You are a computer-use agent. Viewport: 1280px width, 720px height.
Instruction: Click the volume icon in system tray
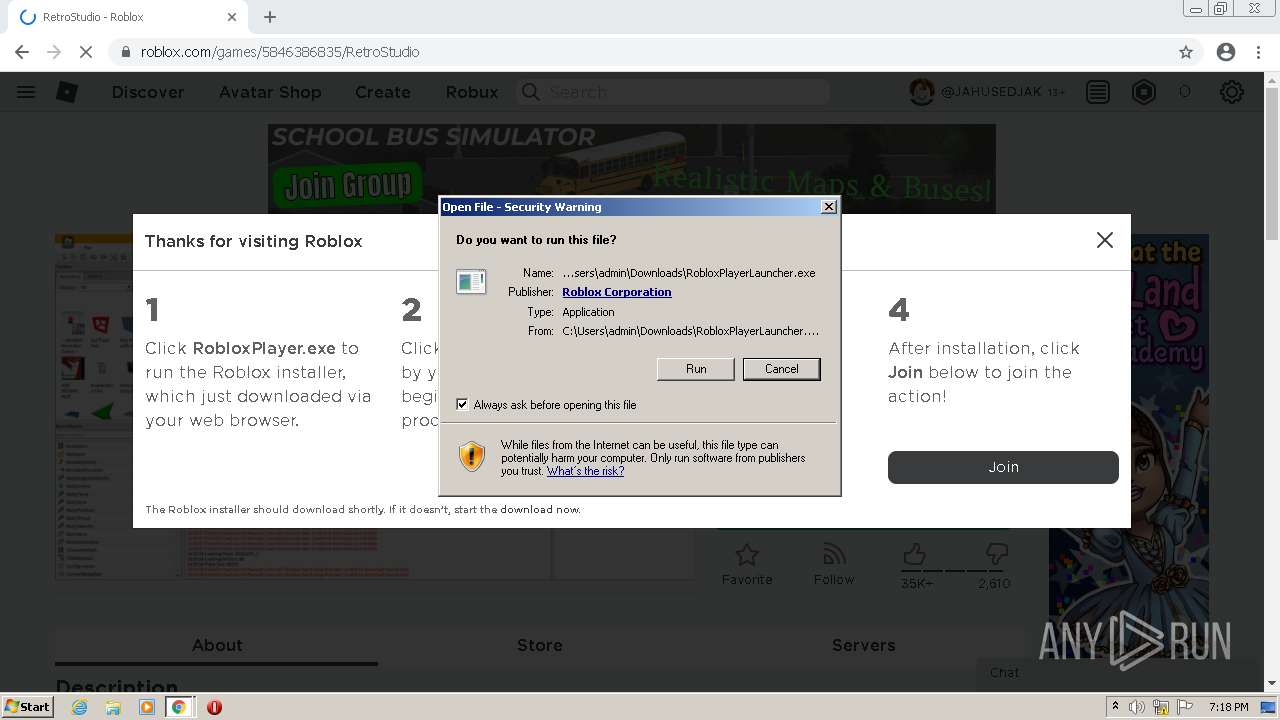tap(1137, 707)
